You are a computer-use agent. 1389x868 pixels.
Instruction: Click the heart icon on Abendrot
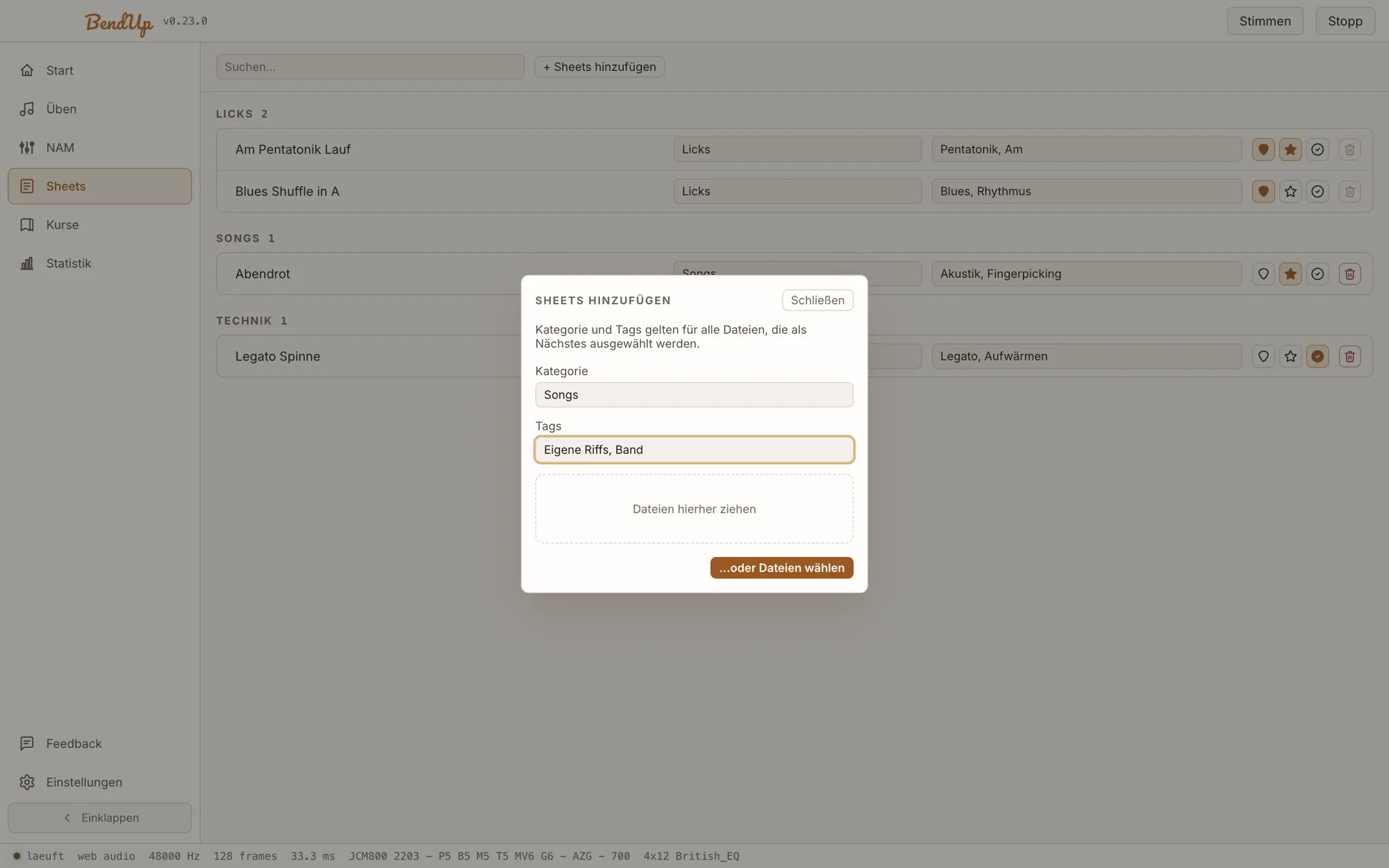tap(1263, 274)
